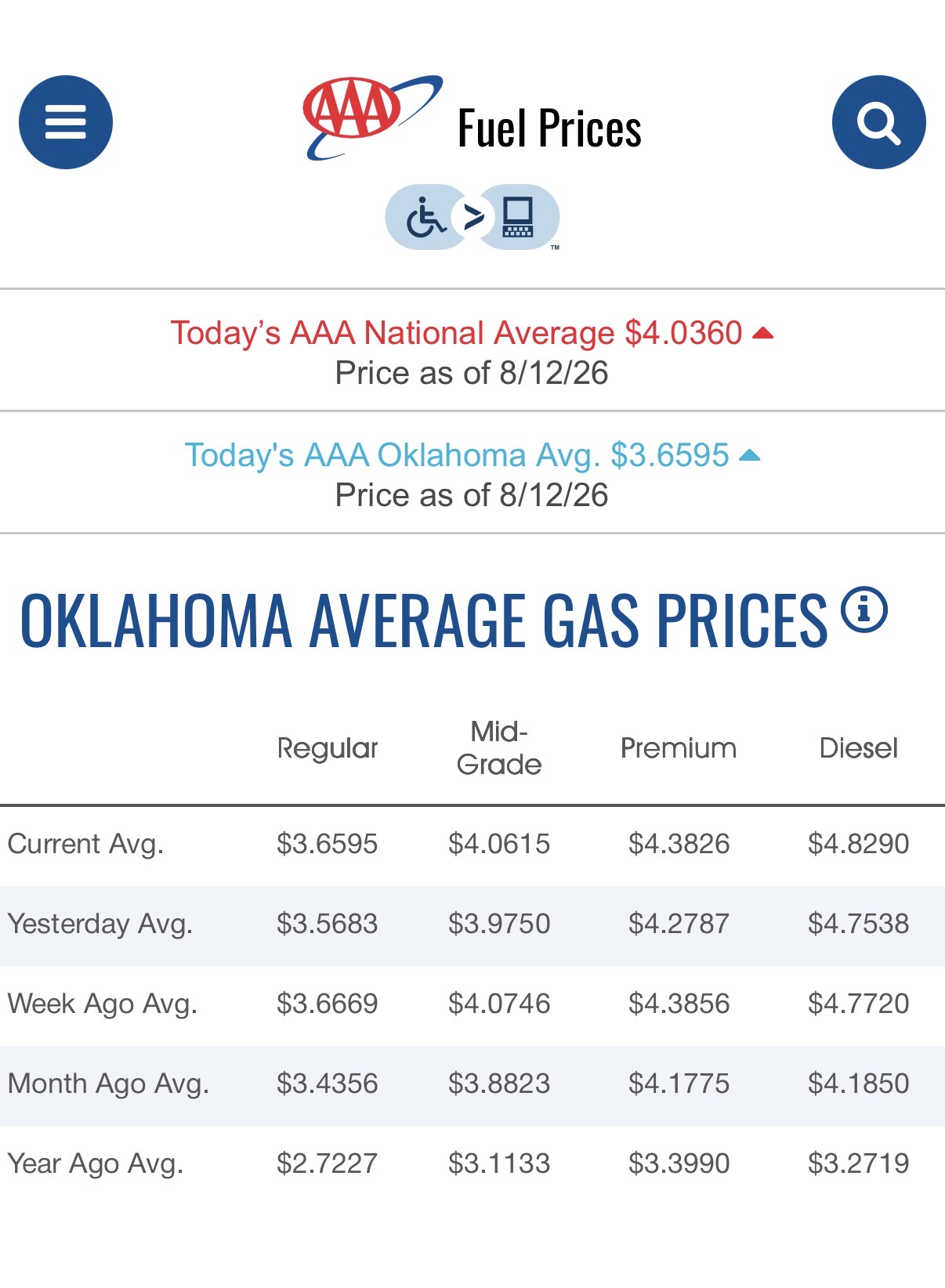
Task: Click the current diesel price $4.8290
Action: pyautogui.click(x=858, y=844)
